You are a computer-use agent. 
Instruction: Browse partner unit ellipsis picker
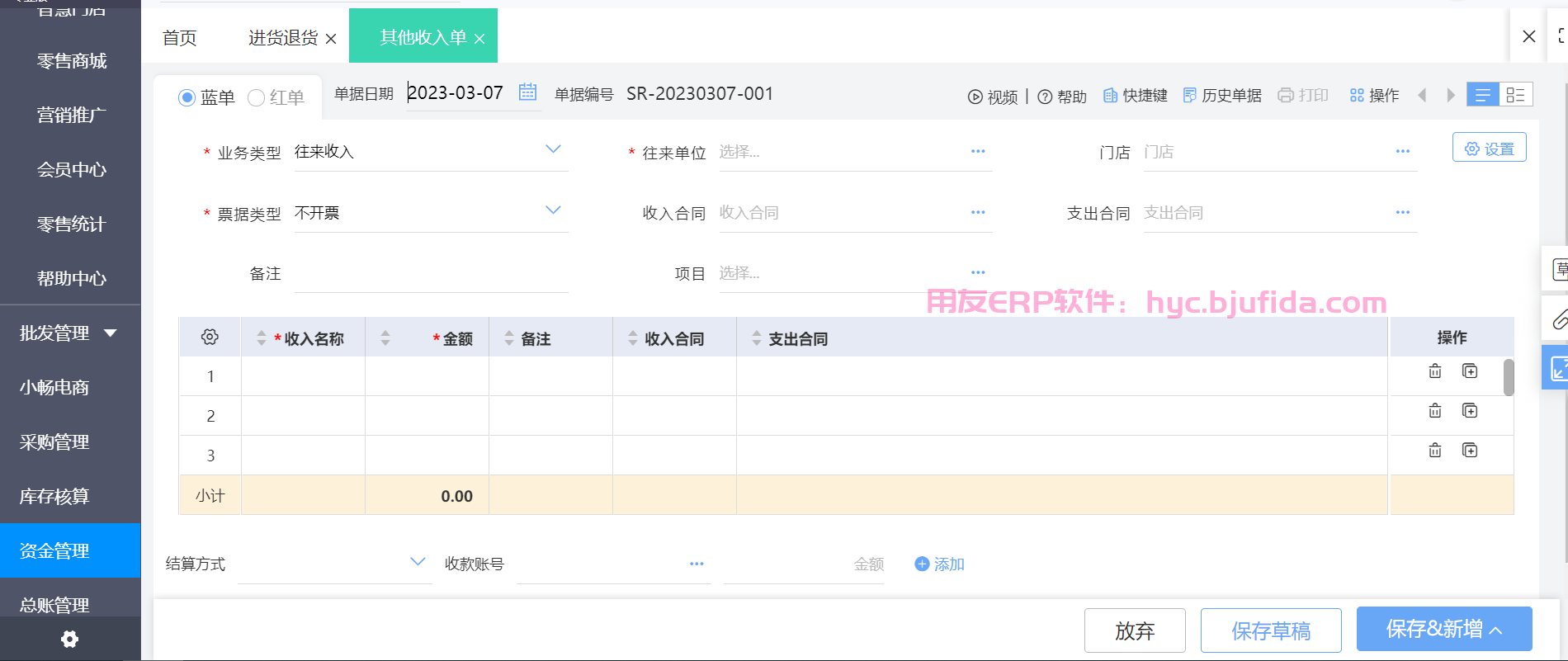[978, 152]
